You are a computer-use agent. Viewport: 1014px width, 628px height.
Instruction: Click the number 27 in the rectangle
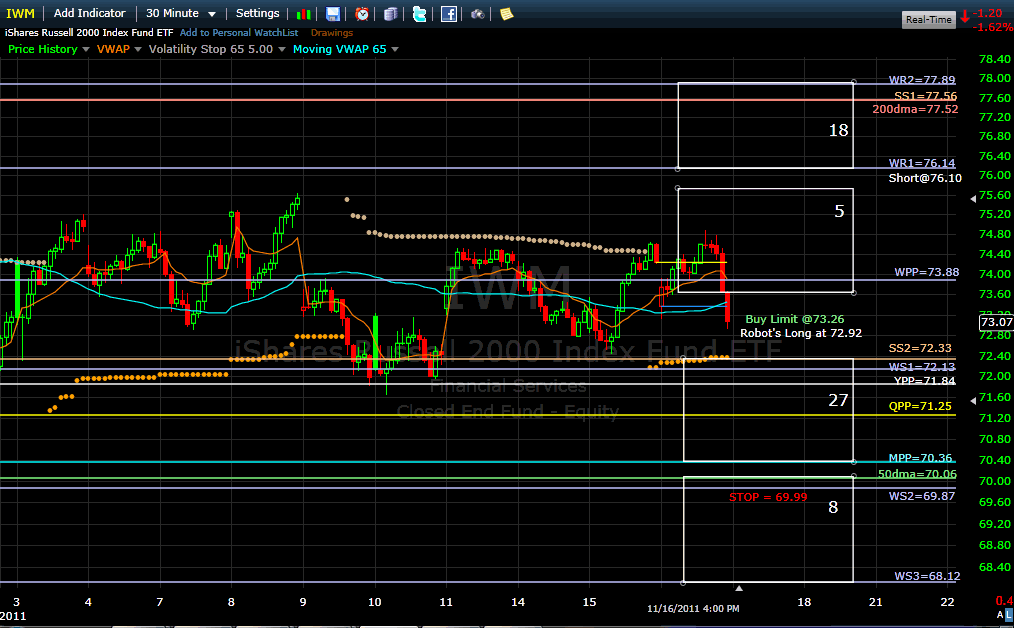(838, 400)
